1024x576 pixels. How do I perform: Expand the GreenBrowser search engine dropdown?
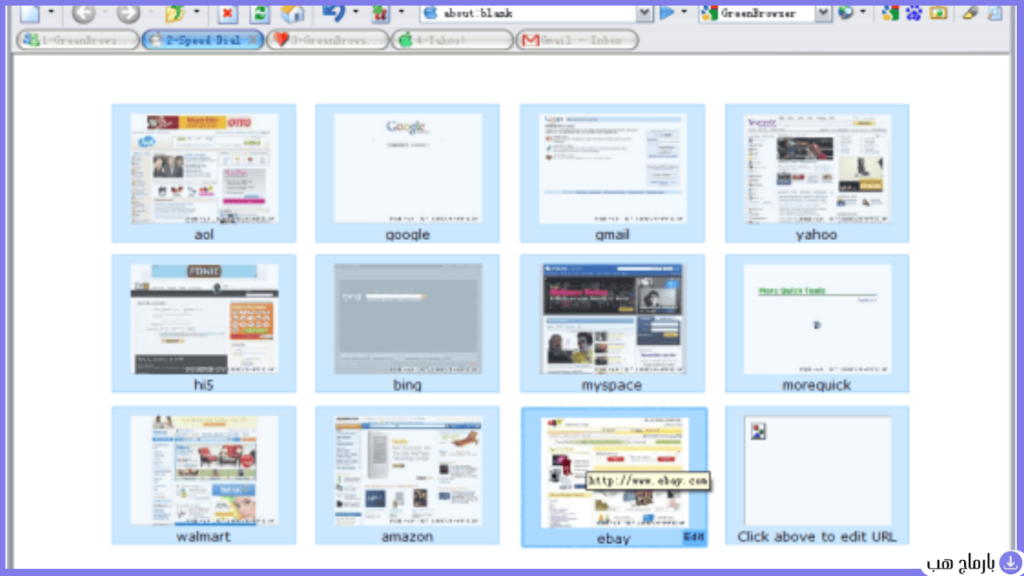point(823,13)
